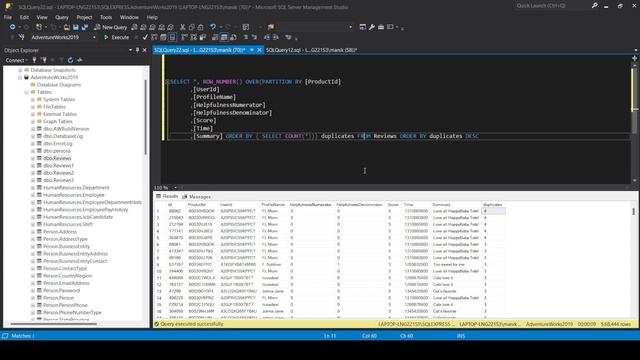
Task: Click the Properties wrench icon
Action: coord(371,27)
